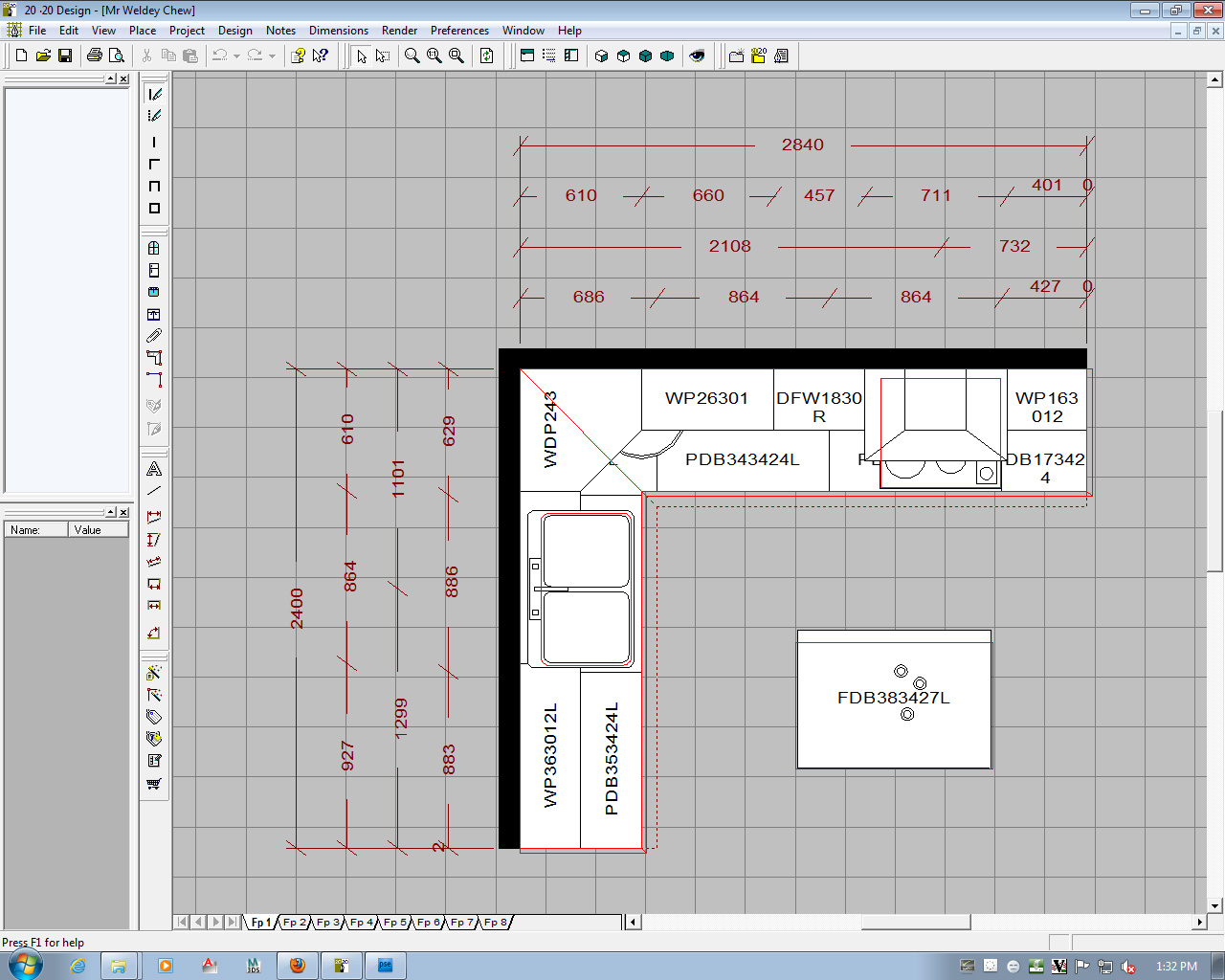The image size is (1225, 980).
Task: Select the closed rectangle room wall tool
Action: (x=154, y=208)
